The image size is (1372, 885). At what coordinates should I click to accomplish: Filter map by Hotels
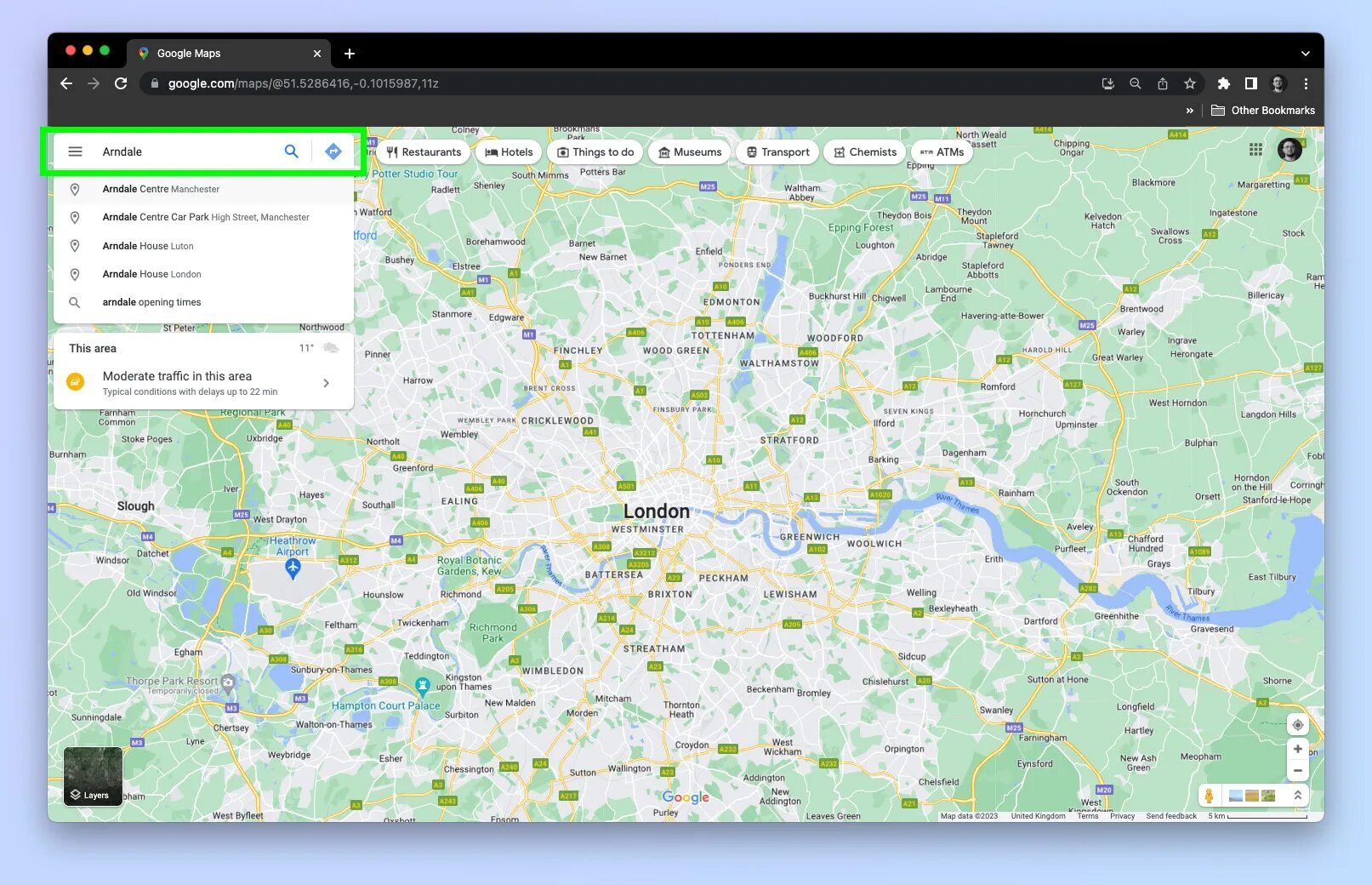(x=509, y=152)
